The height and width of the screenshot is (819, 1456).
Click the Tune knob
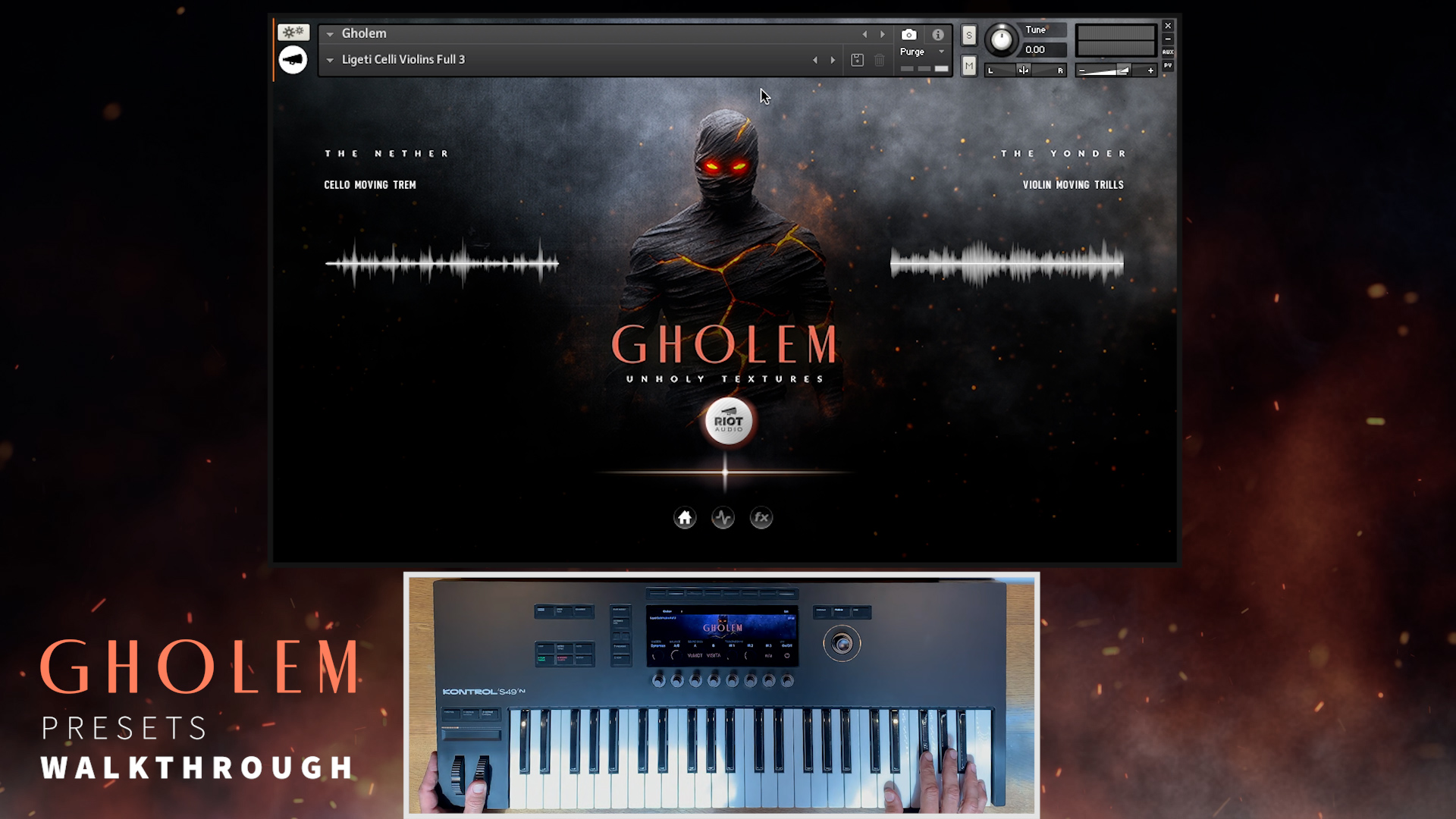point(1001,39)
